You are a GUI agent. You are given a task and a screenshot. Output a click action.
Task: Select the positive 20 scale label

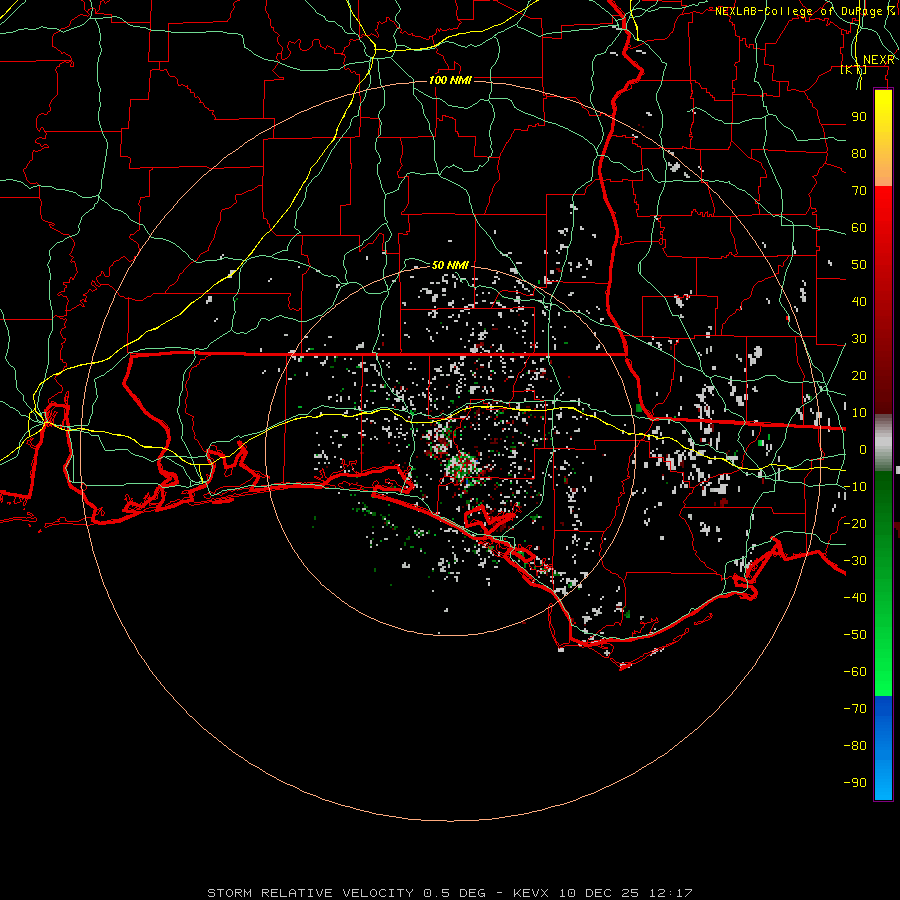859,375
